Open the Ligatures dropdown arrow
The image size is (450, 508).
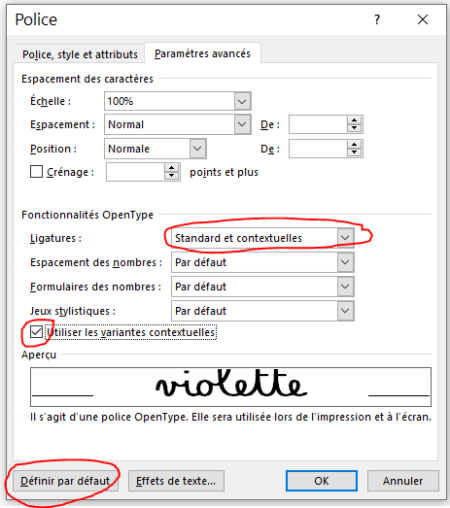(x=345, y=238)
